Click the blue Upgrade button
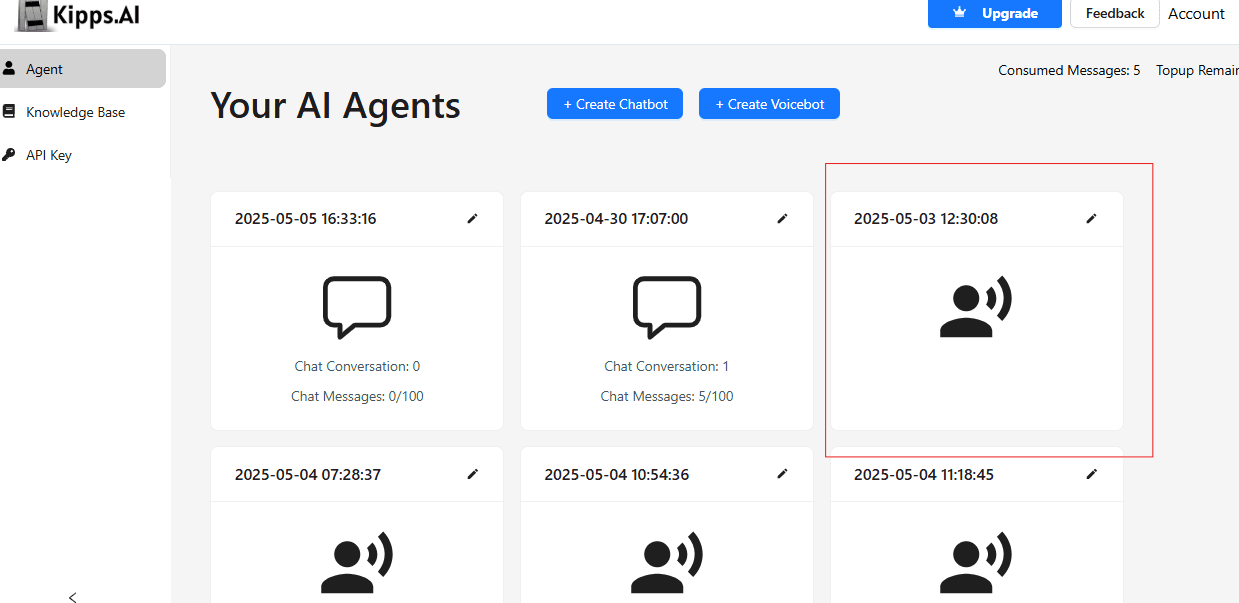Image resolution: width=1239 pixels, height=603 pixels. coord(994,13)
